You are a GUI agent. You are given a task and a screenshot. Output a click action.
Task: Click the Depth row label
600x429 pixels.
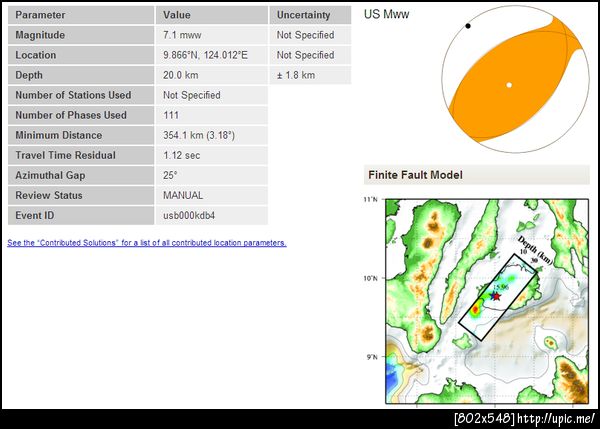tap(81, 75)
